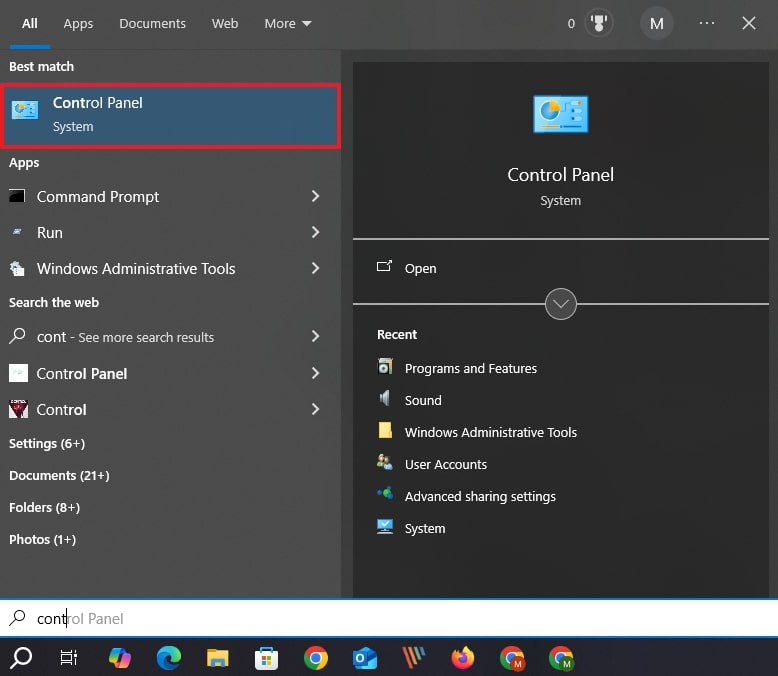This screenshot has width=778, height=676.
Task: Show Folders (8+) results
Action: (x=45, y=507)
